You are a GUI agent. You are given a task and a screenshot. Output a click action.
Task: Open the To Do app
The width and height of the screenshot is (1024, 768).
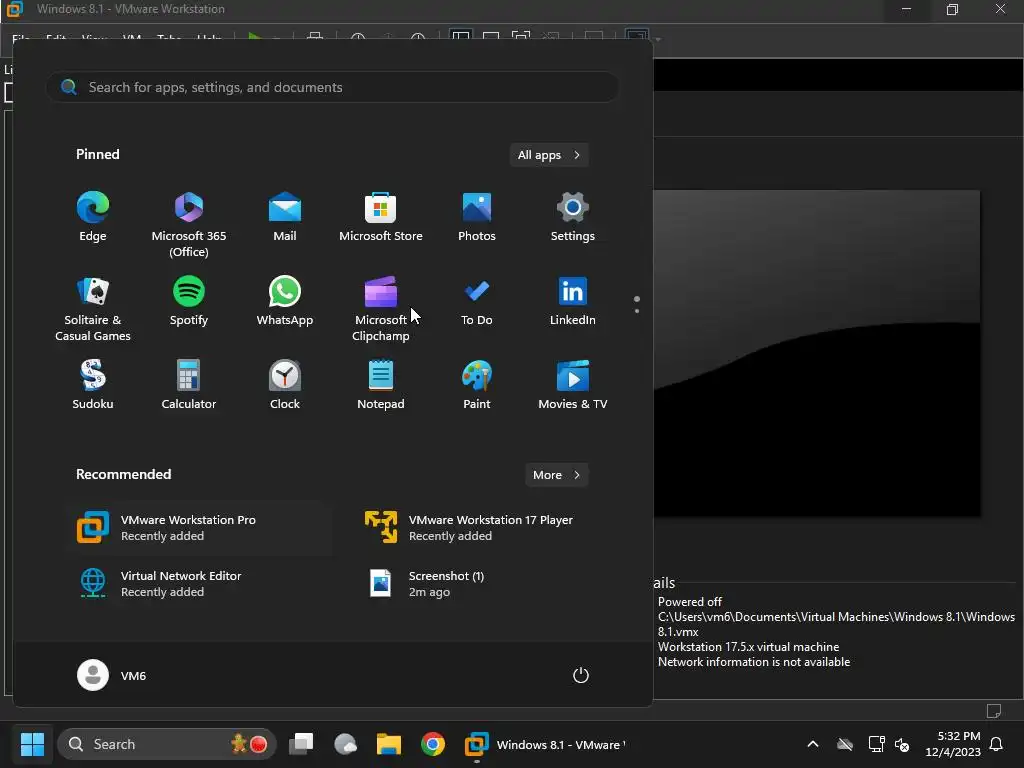point(477,301)
